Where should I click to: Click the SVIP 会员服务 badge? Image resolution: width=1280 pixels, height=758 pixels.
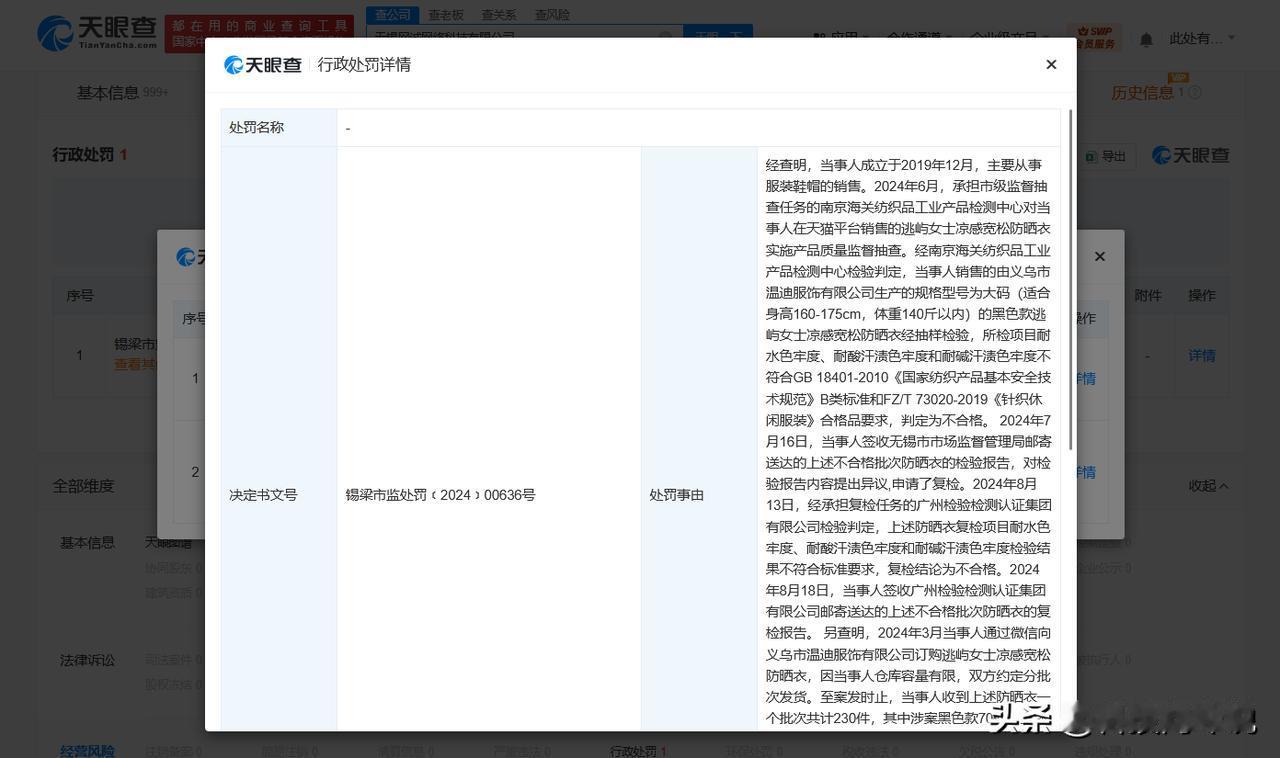[x=1093, y=38]
